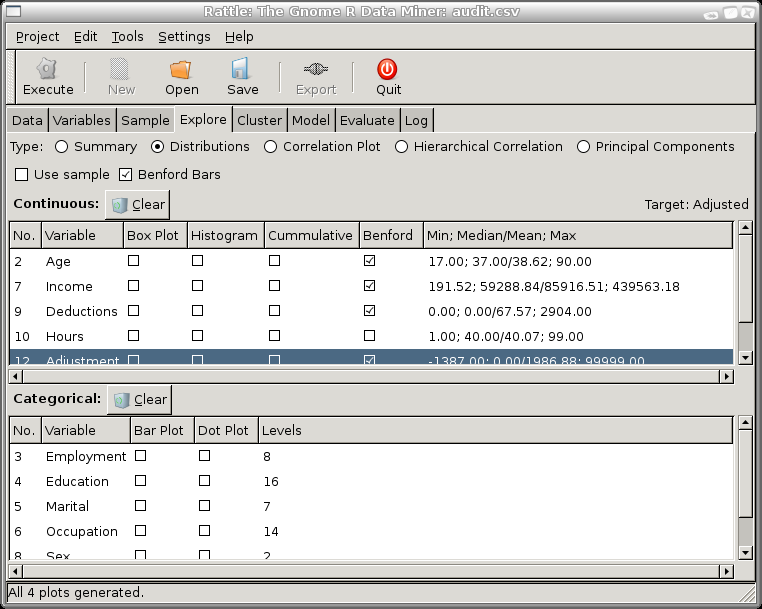The image size is (762, 609).
Task: Uncheck Benford for Deductions
Action: [x=369, y=311]
